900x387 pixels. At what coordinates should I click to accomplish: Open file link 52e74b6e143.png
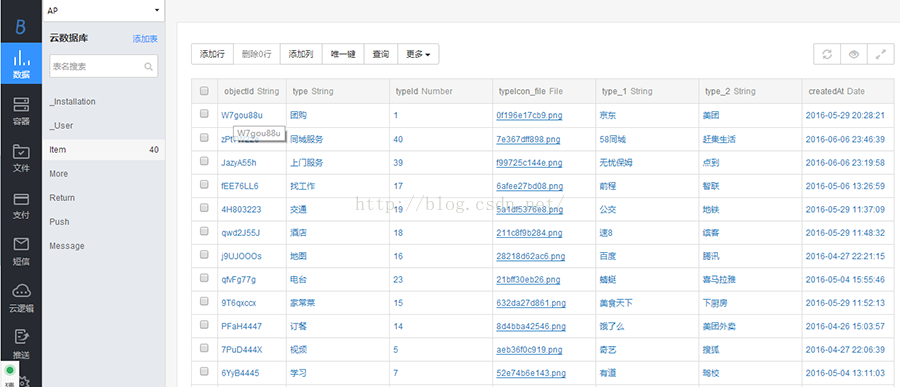click(531, 373)
